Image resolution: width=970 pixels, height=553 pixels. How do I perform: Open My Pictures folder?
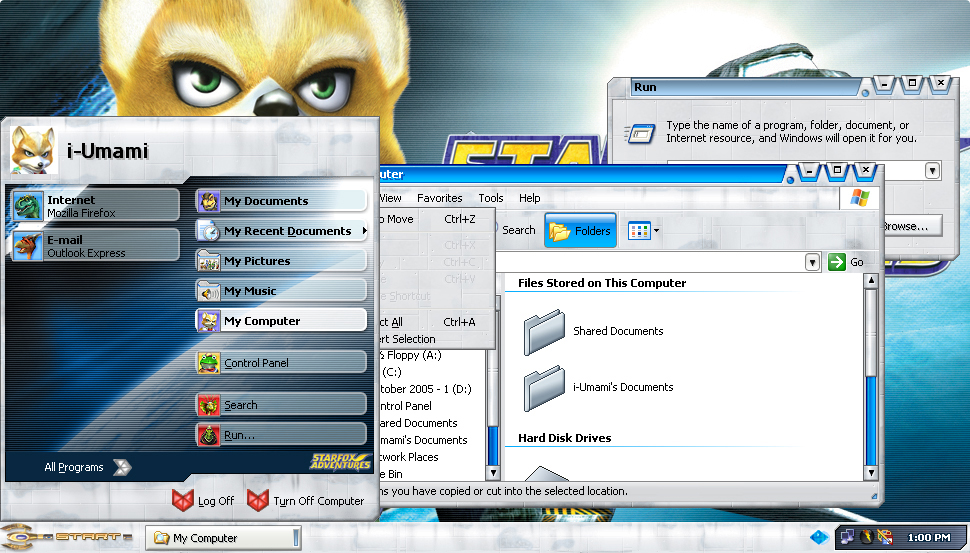(x=281, y=261)
